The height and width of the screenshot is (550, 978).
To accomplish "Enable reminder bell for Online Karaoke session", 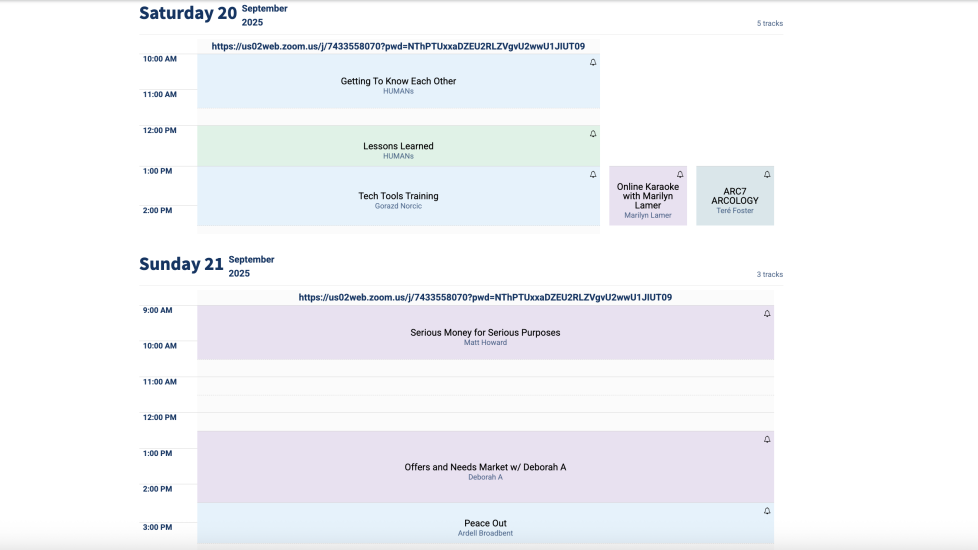I will 680,175.
